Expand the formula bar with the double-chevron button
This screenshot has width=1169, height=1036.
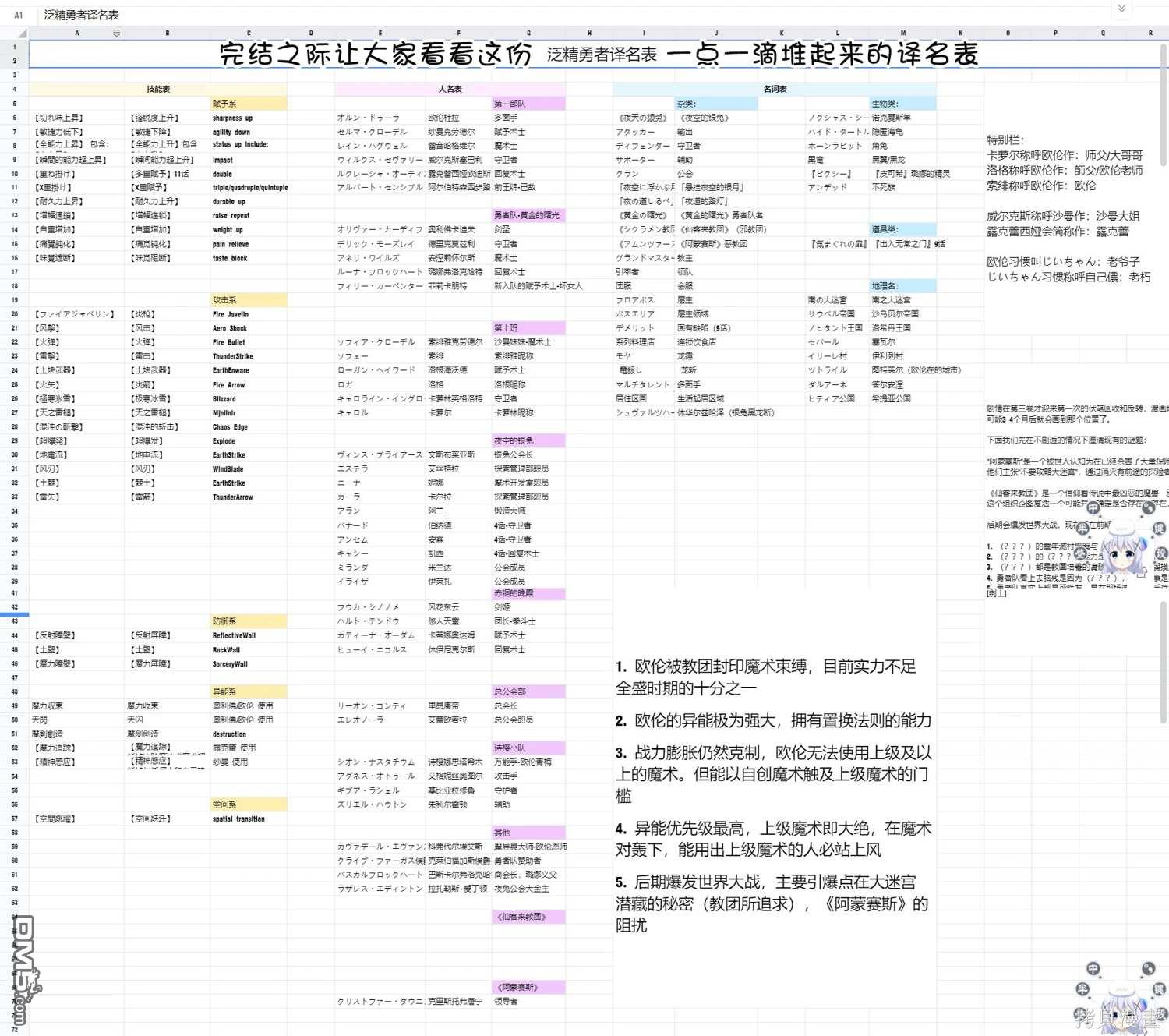tap(1121, 9)
